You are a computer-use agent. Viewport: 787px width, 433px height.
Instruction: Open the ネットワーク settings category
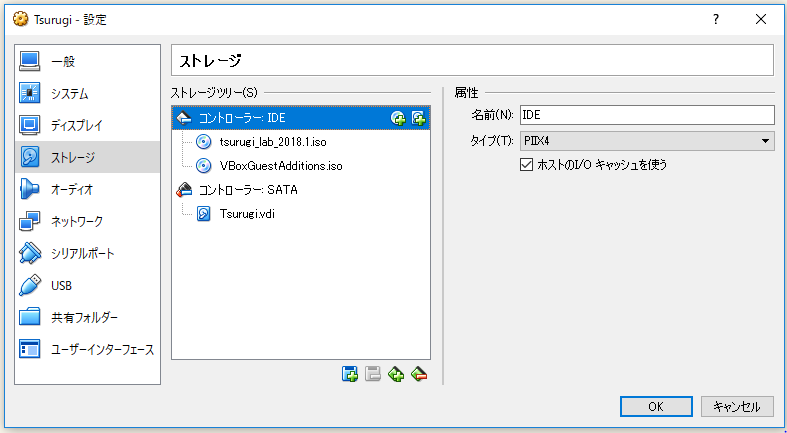(87, 221)
